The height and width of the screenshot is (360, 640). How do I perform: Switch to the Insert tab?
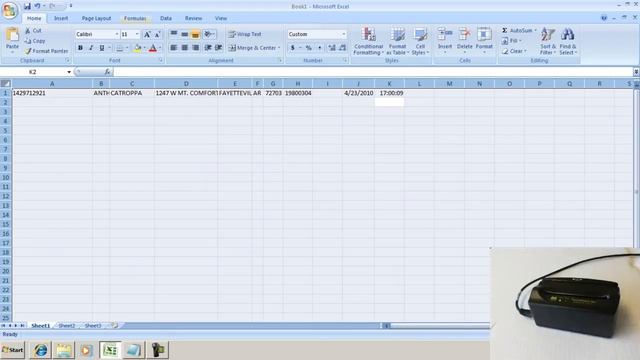(x=61, y=18)
